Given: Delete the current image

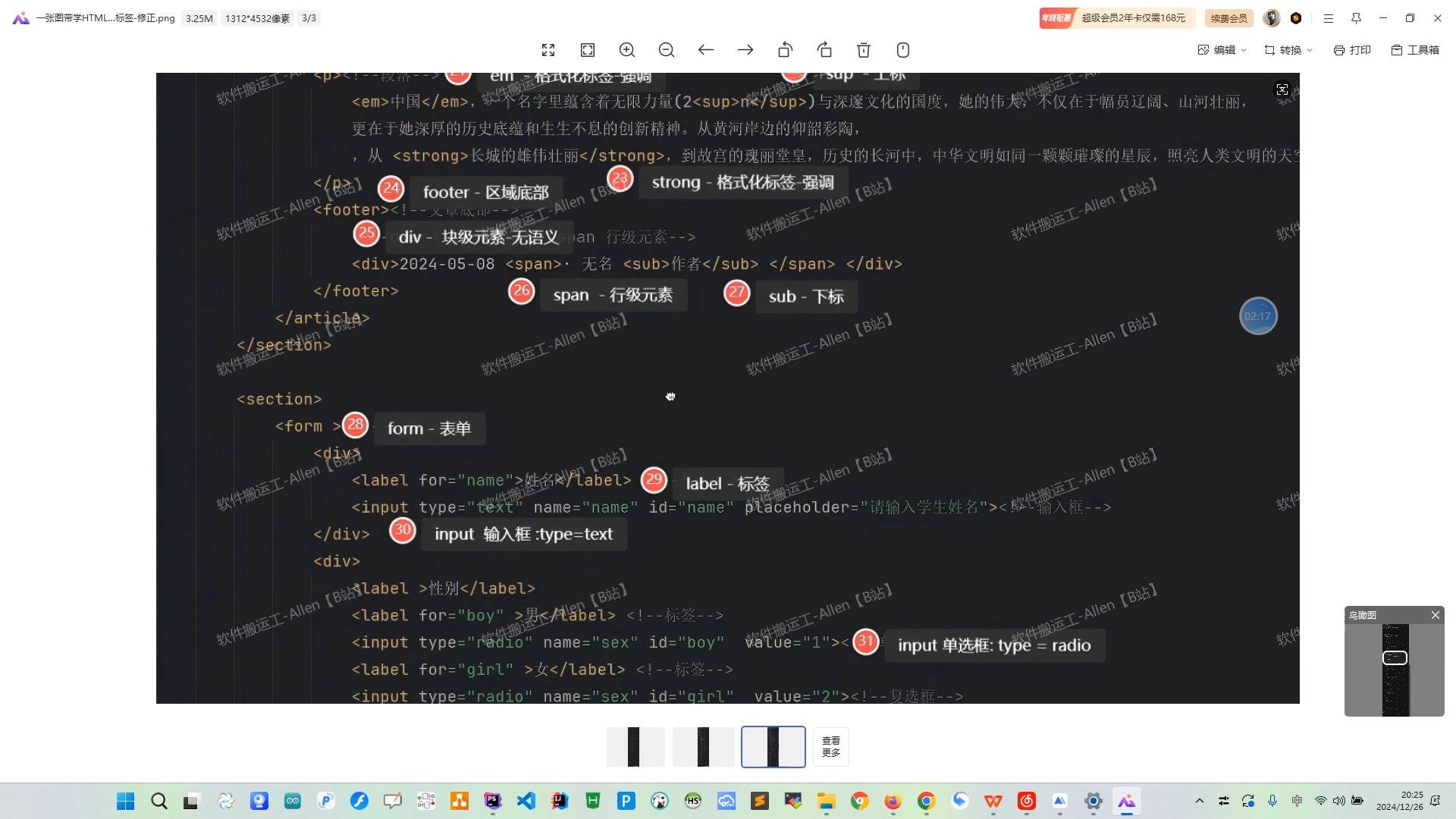Looking at the screenshot, I should 864,50.
